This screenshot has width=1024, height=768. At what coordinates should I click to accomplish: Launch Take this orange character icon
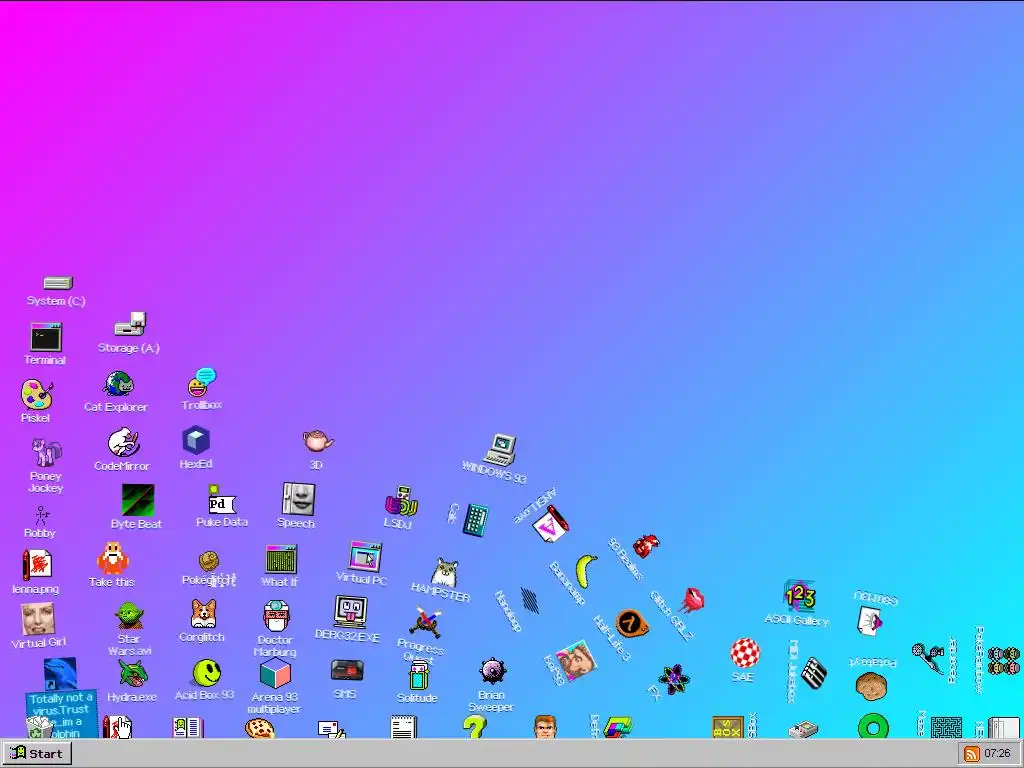point(112,558)
